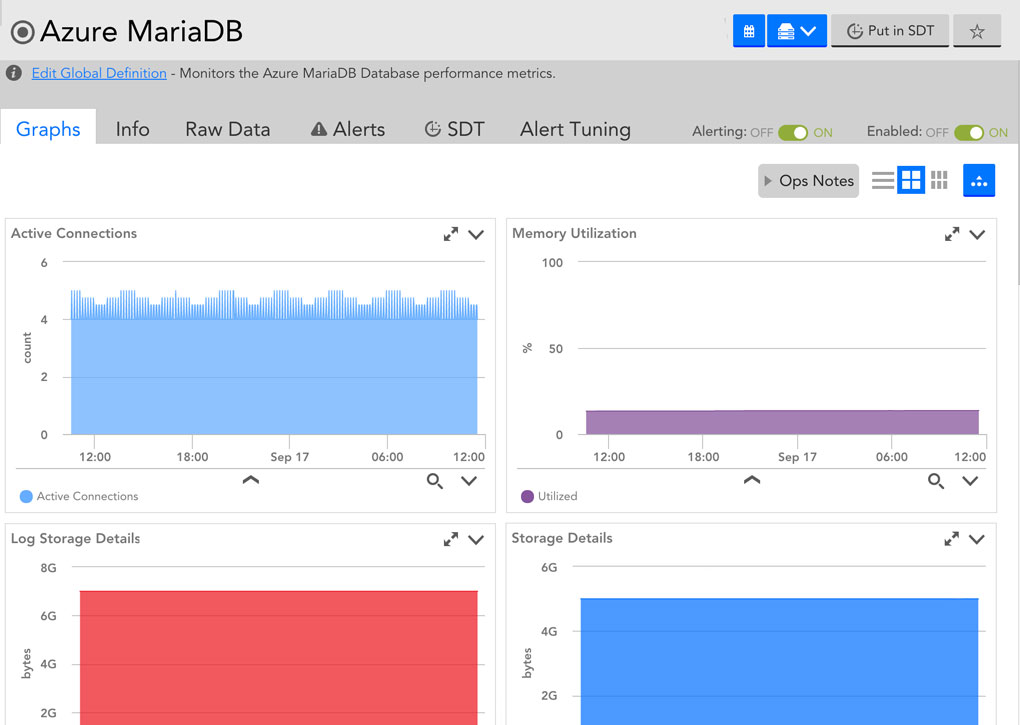This screenshot has height=725, width=1020.
Task: Maximize the Active Connections graph
Action: (450, 234)
